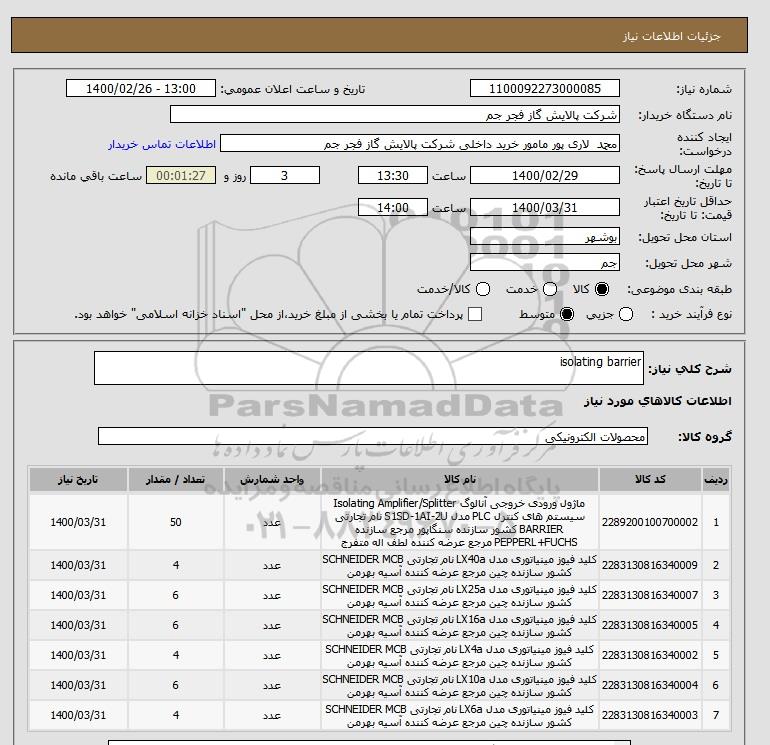Click the نام کالا column header

click(x=460, y=479)
